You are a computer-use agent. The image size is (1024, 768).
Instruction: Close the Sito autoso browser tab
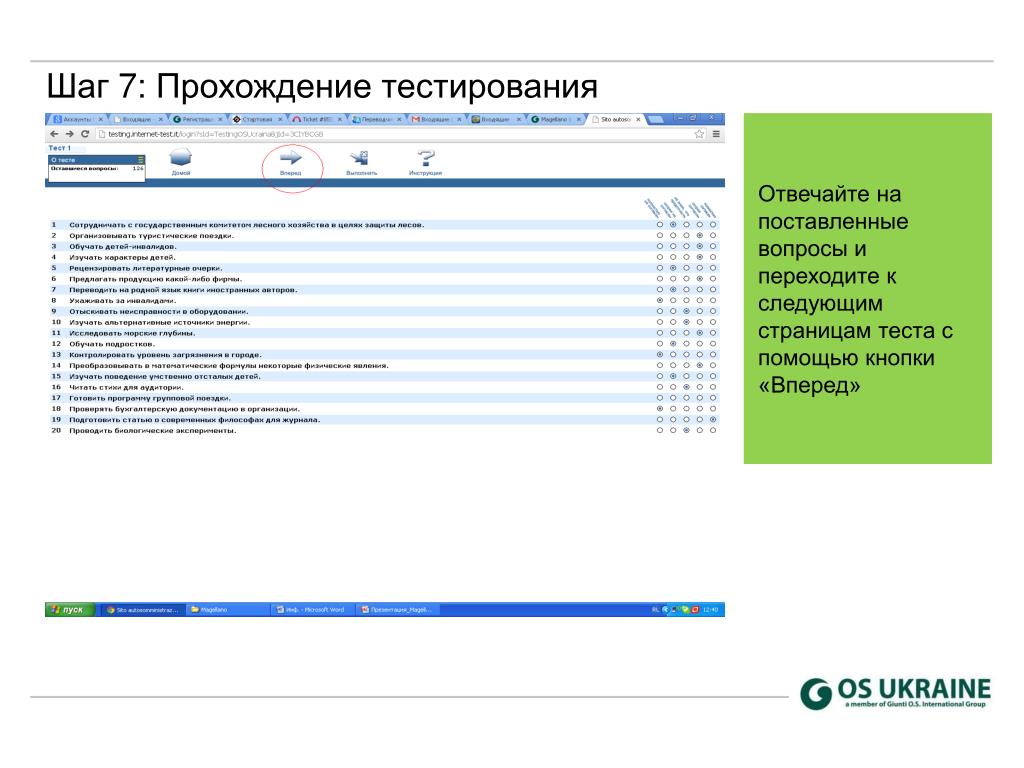click(x=638, y=120)
